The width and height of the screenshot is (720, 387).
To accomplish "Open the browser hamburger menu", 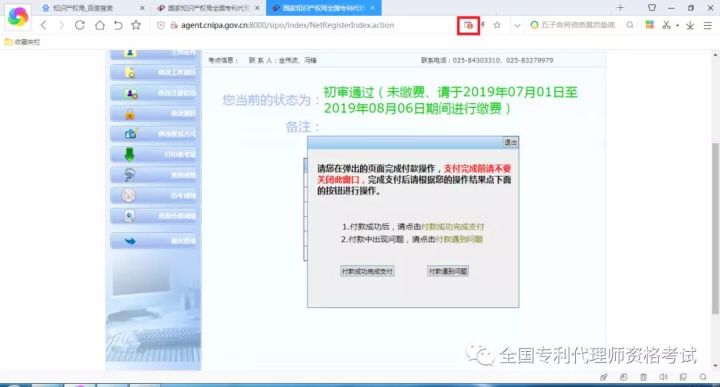I will click(708, 26).
